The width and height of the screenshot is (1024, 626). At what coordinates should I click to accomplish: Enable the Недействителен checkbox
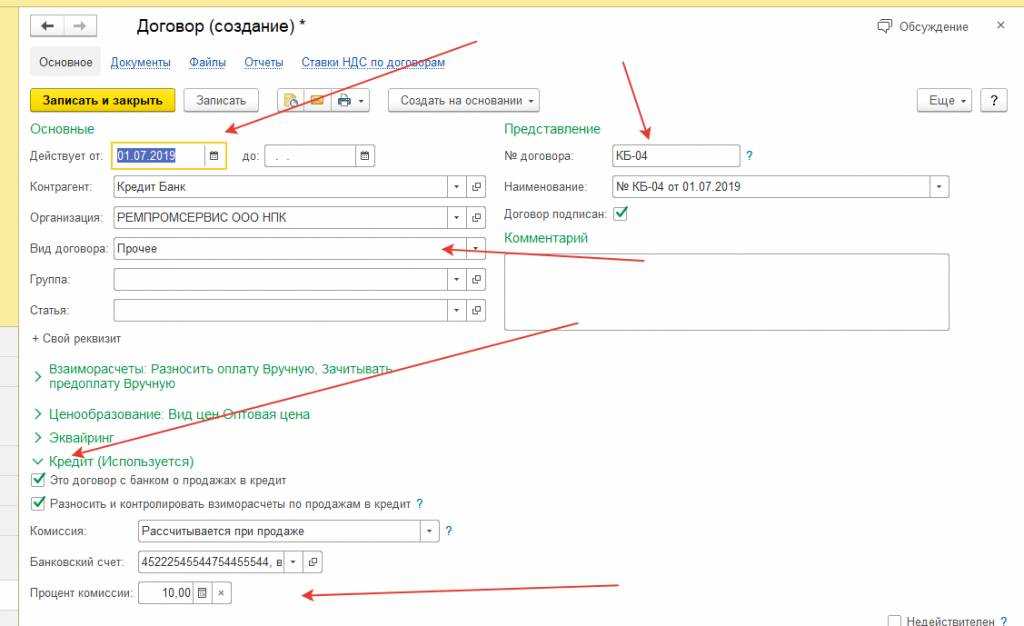tap(894, 621)
